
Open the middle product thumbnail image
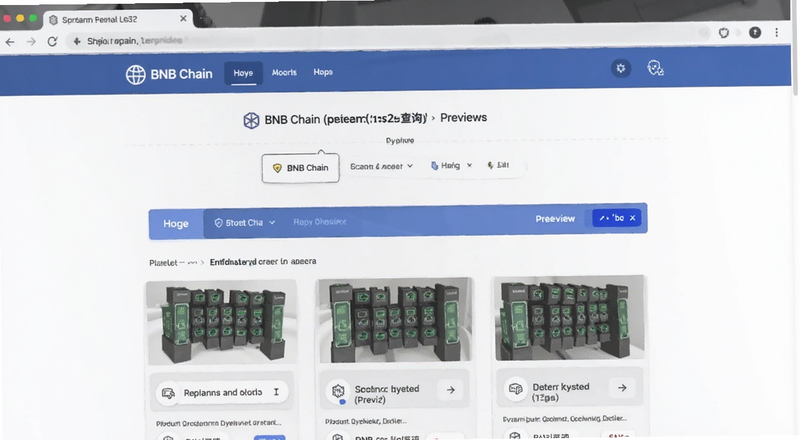click(395, 320)
